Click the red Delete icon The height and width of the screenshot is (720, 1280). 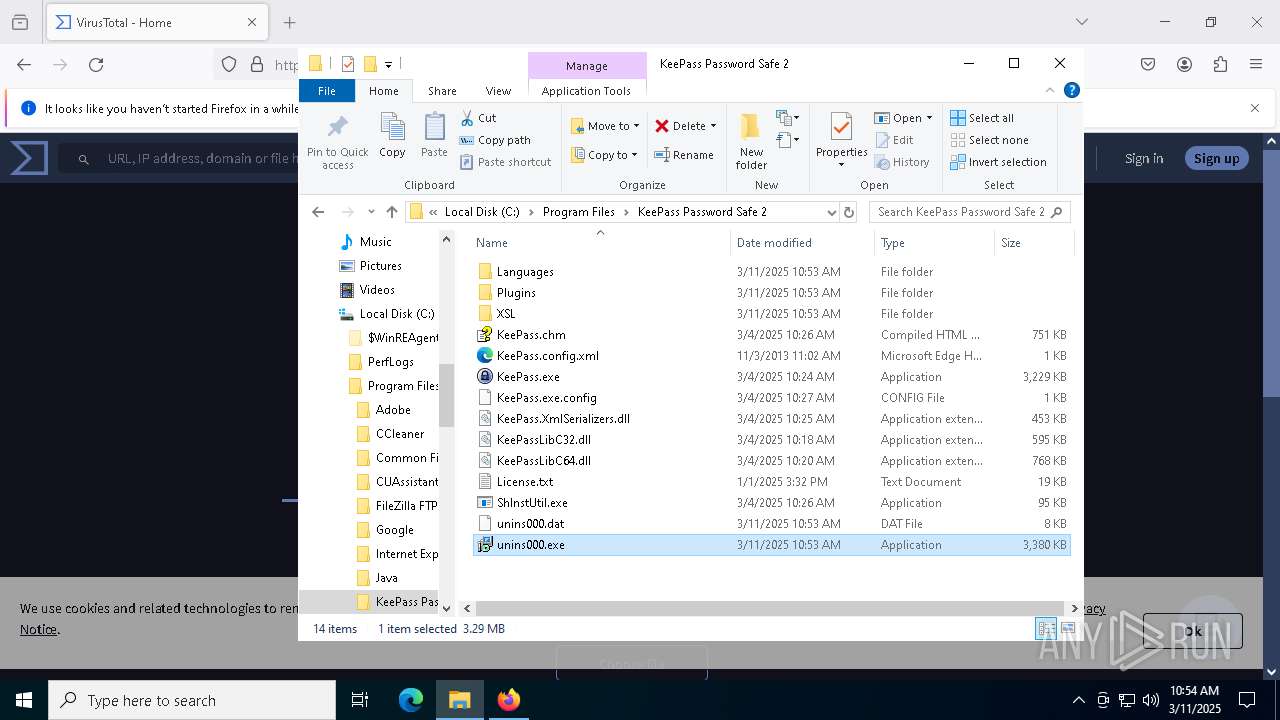(x=662, y=126)
